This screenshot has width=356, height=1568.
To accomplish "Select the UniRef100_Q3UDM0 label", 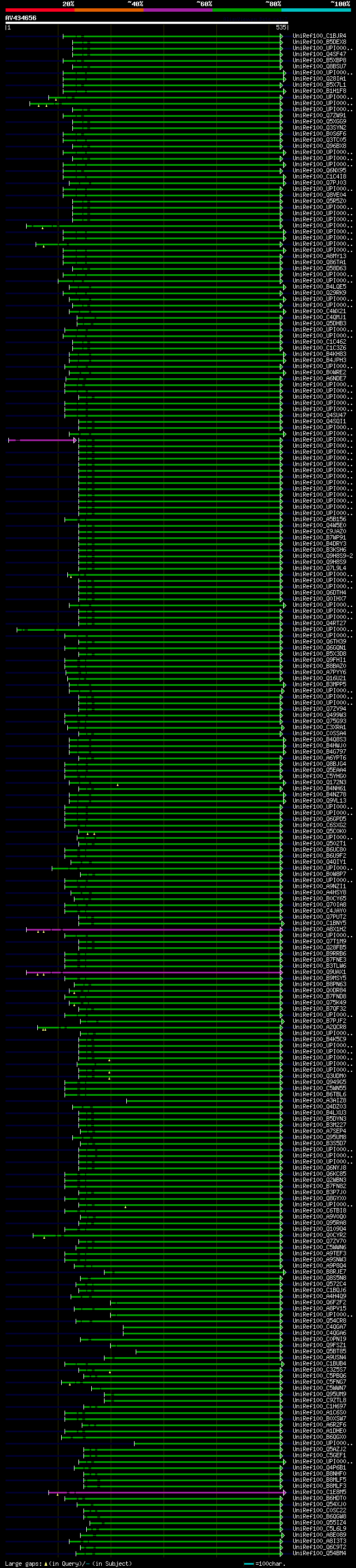I will 319,1076.
